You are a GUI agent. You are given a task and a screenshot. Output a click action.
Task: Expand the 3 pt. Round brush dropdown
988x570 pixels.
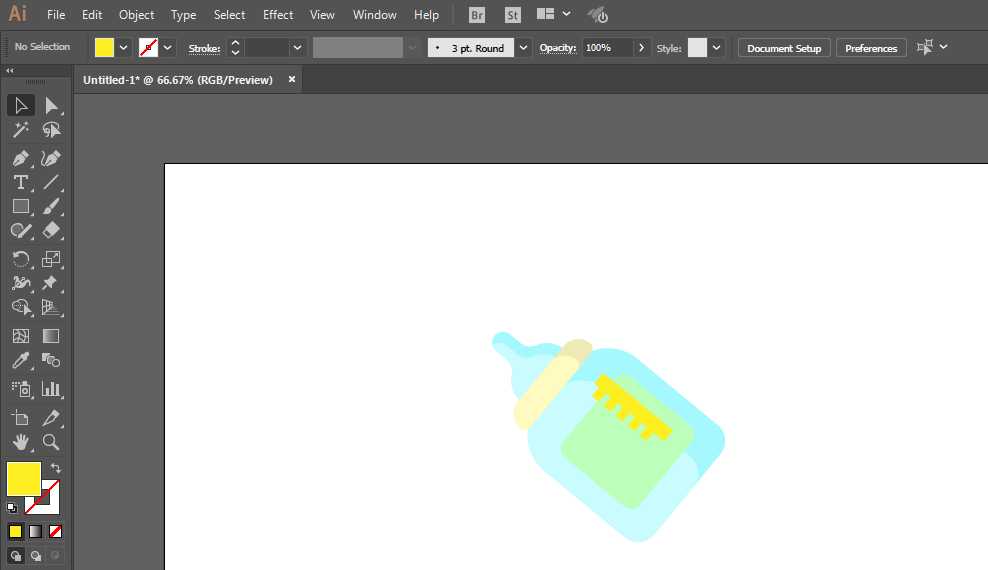523,48
